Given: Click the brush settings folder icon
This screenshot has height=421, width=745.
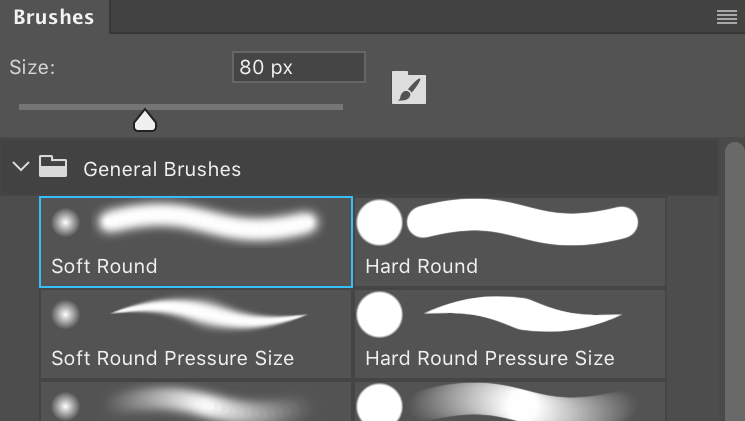Looking at the screenshot, I should [409, 87].
